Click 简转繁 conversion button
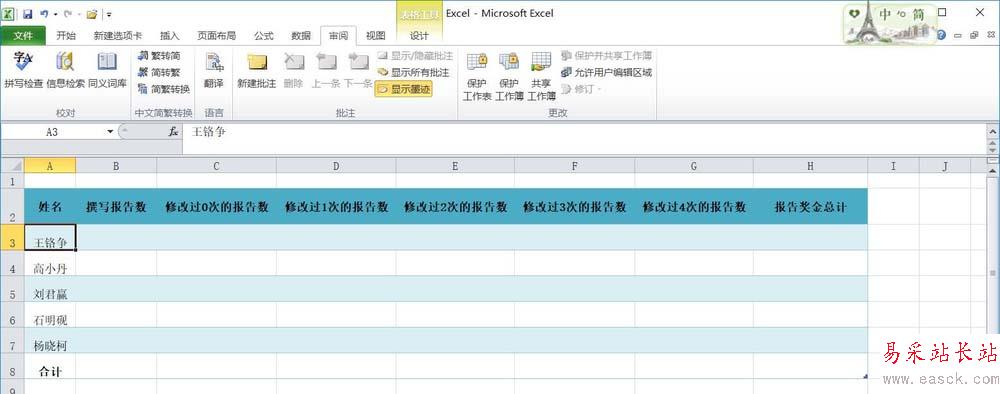1000x394 pixels. (x=159, y=72)
